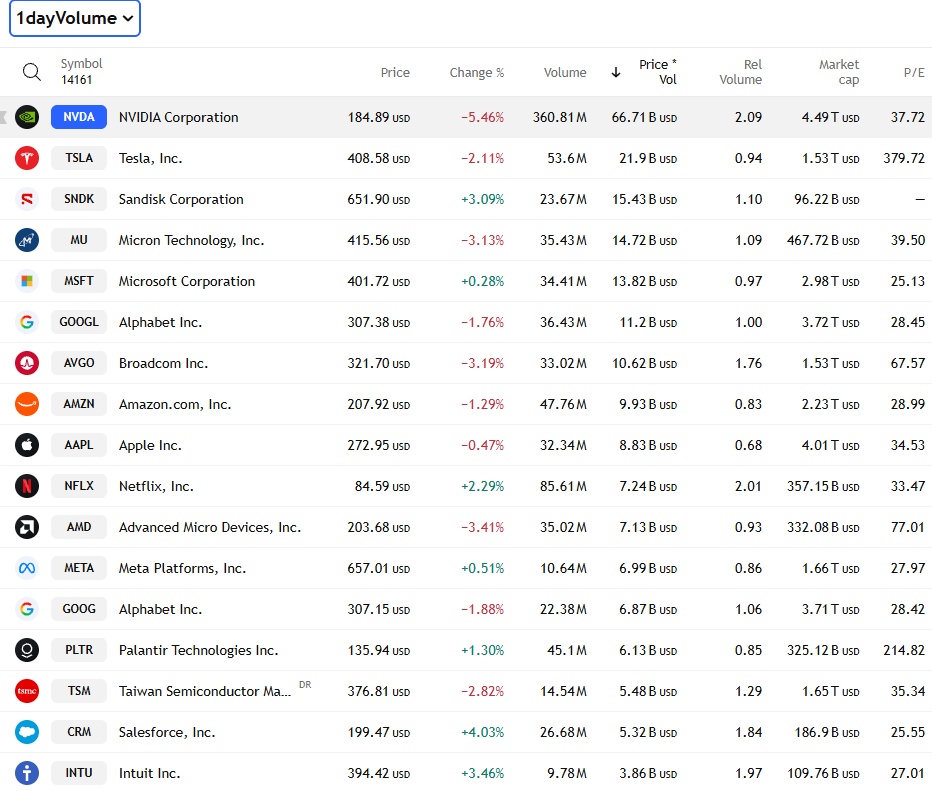Screen dimensions: 932x791
Task: Click Netflix's 85.61 M volume cell
Action: point(563,487)
